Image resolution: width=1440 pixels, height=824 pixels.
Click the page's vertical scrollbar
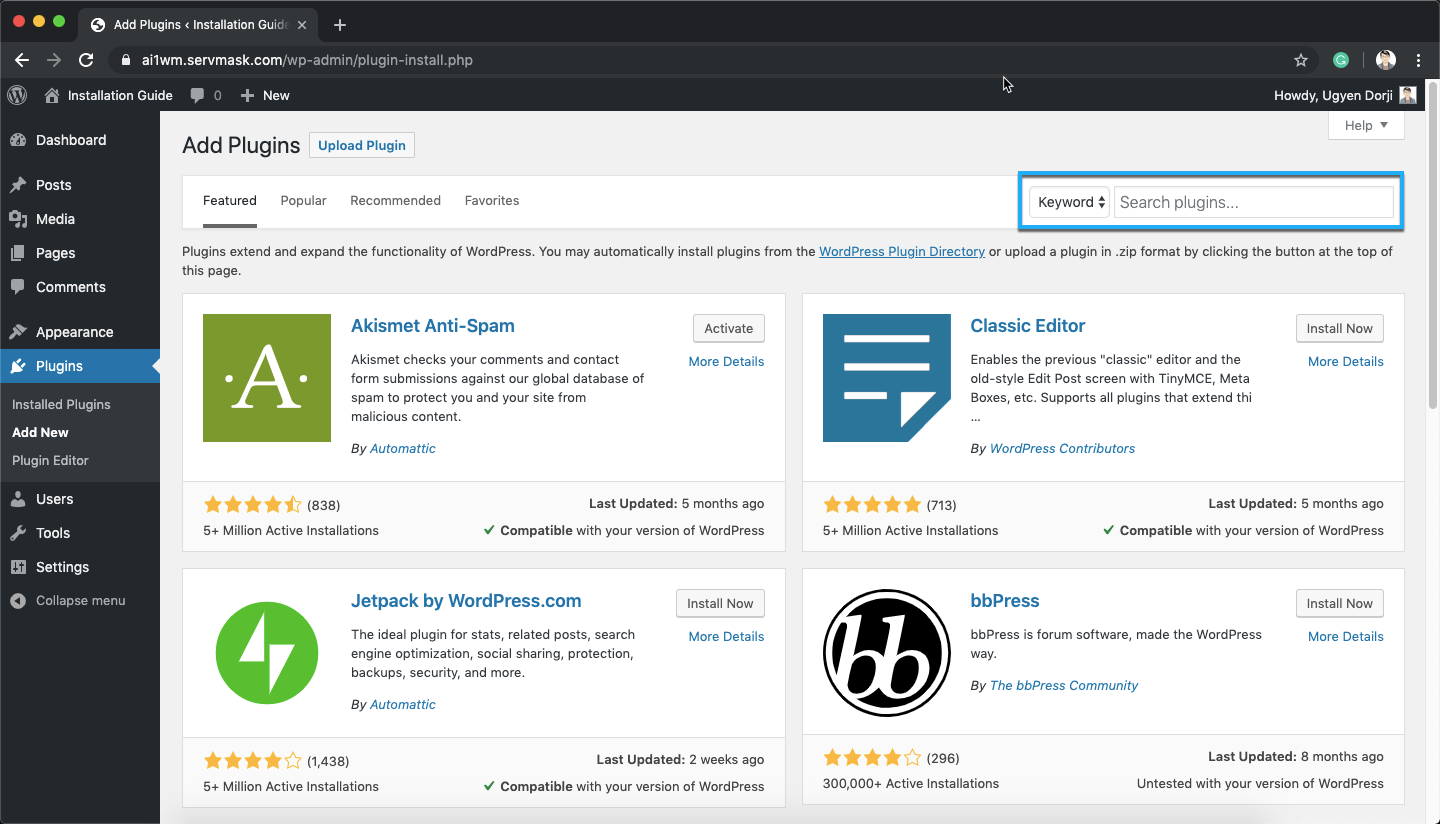(x=1432, y=260)
